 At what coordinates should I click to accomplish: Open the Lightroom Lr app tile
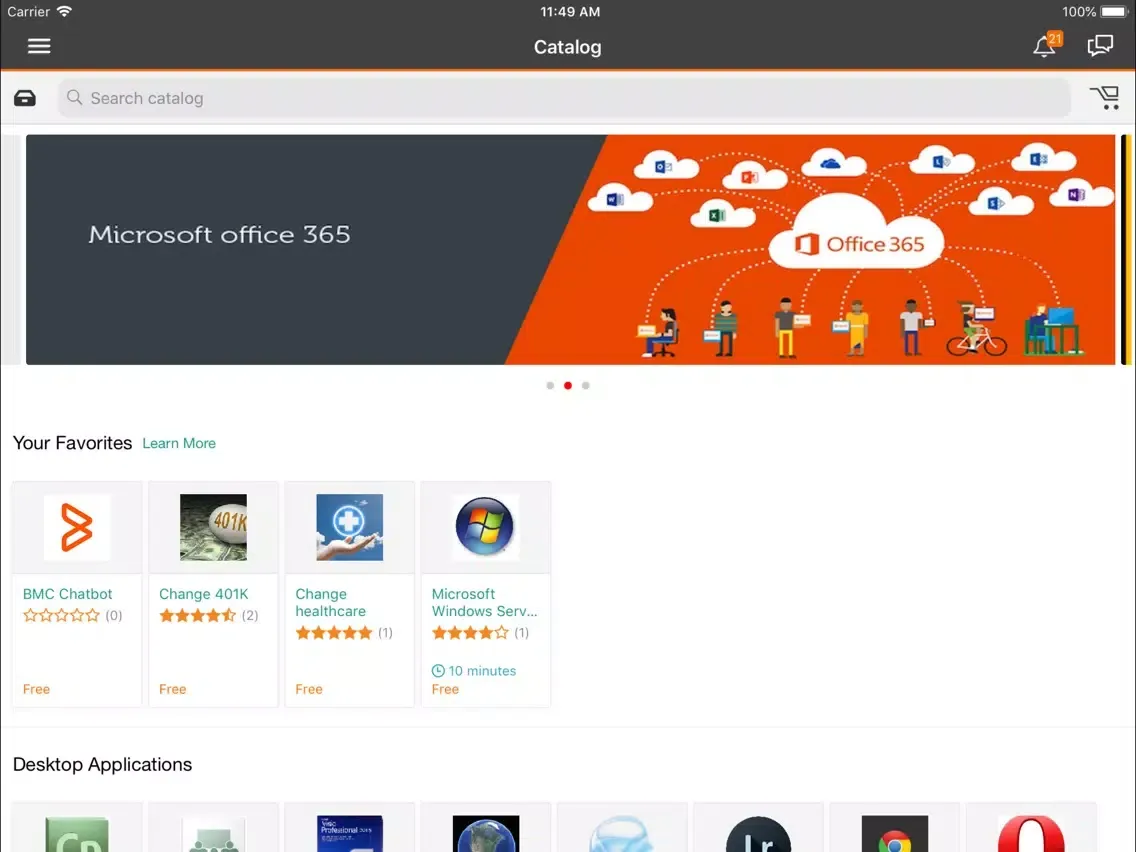coord(758,833)
